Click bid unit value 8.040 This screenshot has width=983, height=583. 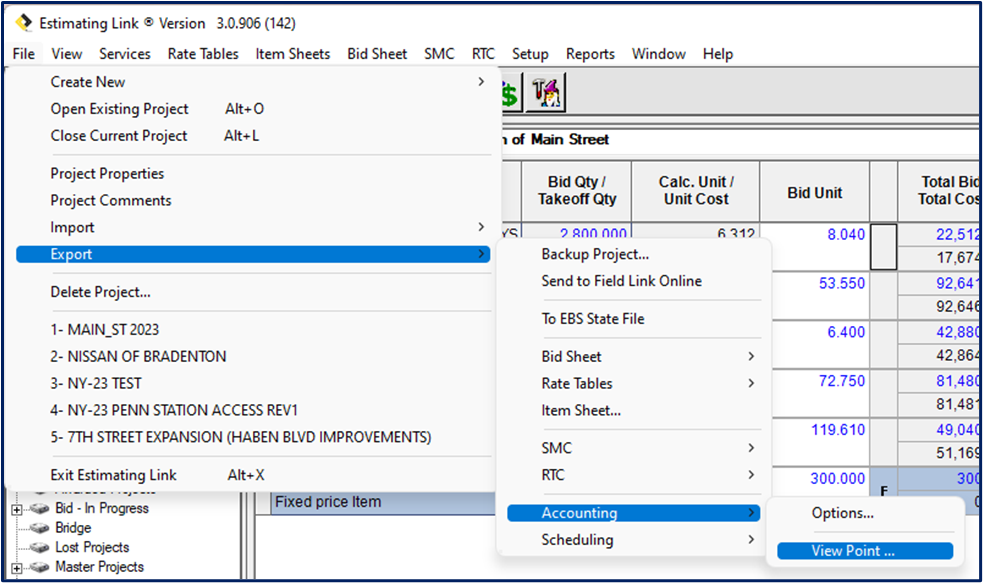846,234
